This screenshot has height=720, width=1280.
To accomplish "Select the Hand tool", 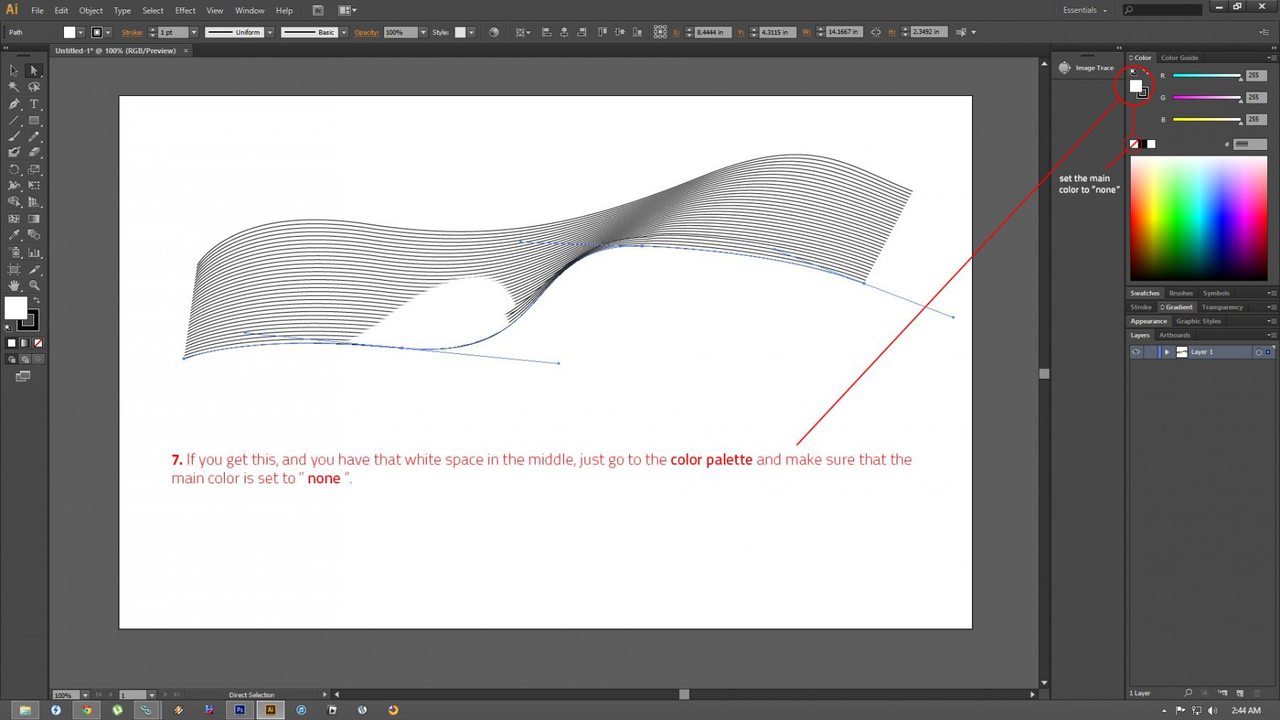I will 14,285.
